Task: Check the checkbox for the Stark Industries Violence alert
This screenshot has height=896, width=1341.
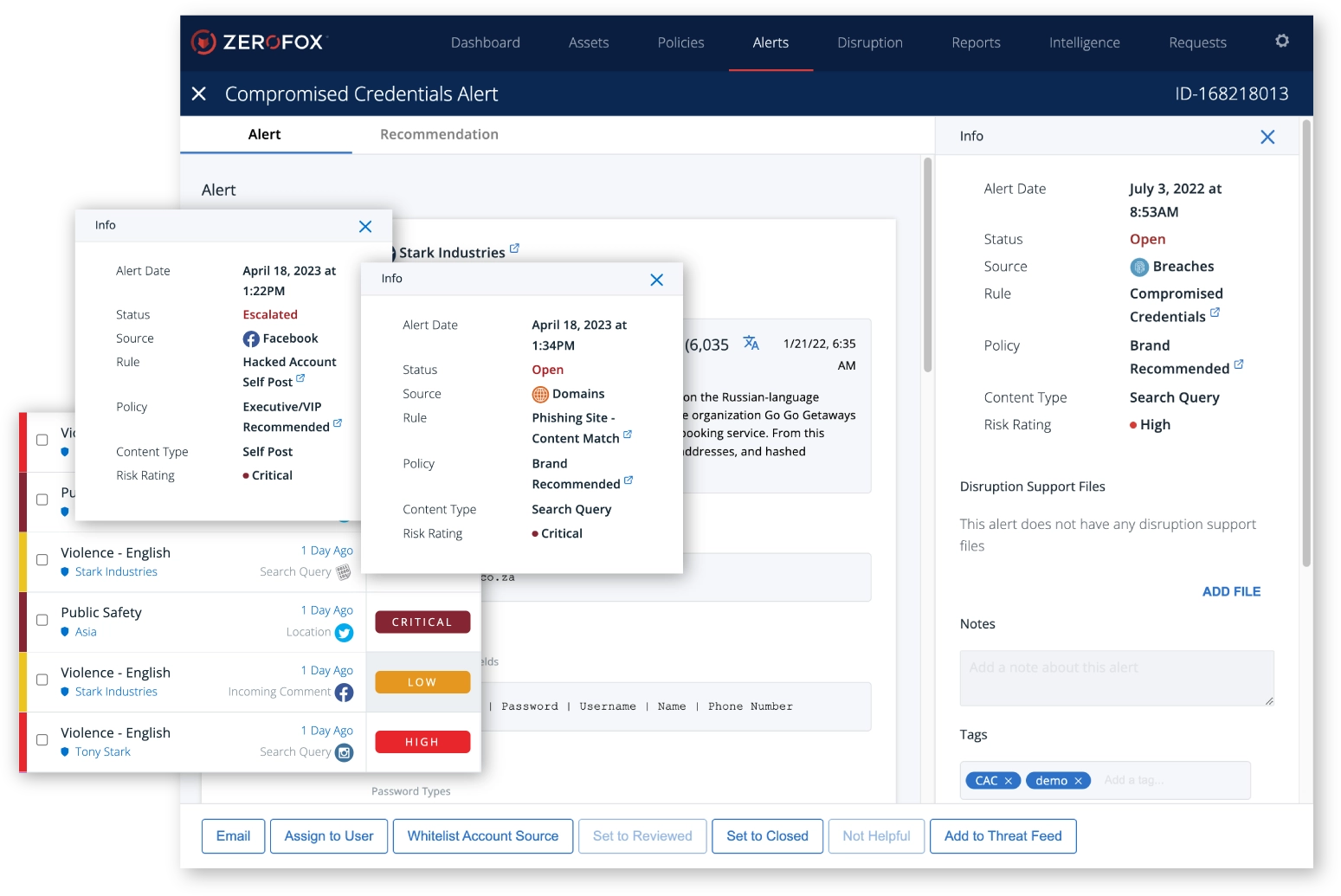Action: pos(42,560)
